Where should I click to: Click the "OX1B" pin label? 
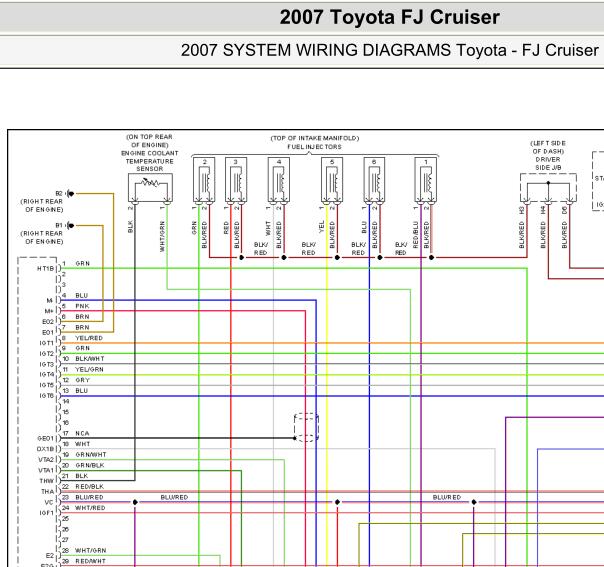[45, 449]
